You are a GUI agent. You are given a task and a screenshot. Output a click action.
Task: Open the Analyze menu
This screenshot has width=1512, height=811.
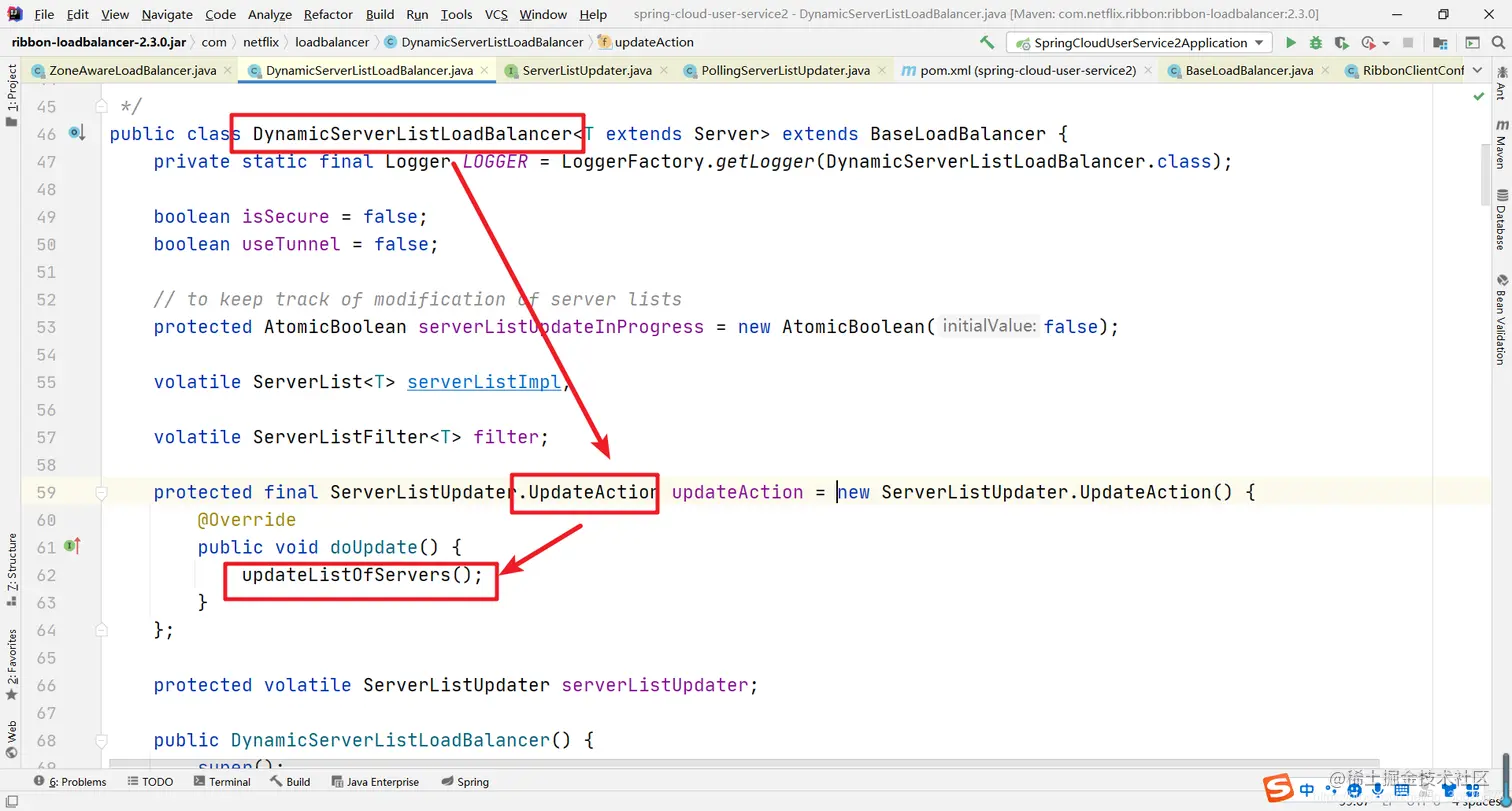coord(270,14)
